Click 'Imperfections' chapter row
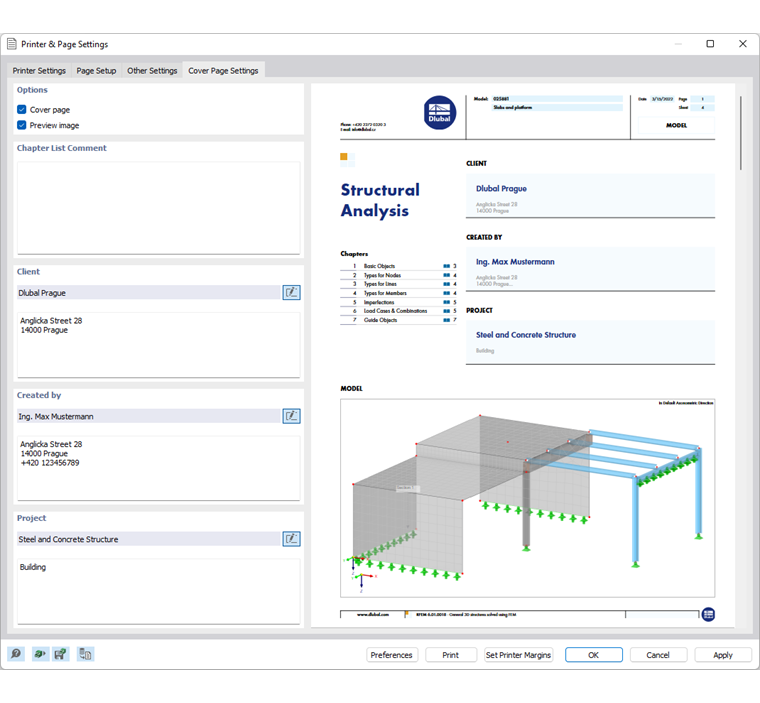Image resolution: width=760 pixels, height=703 pixels. [x=398, y=302]
